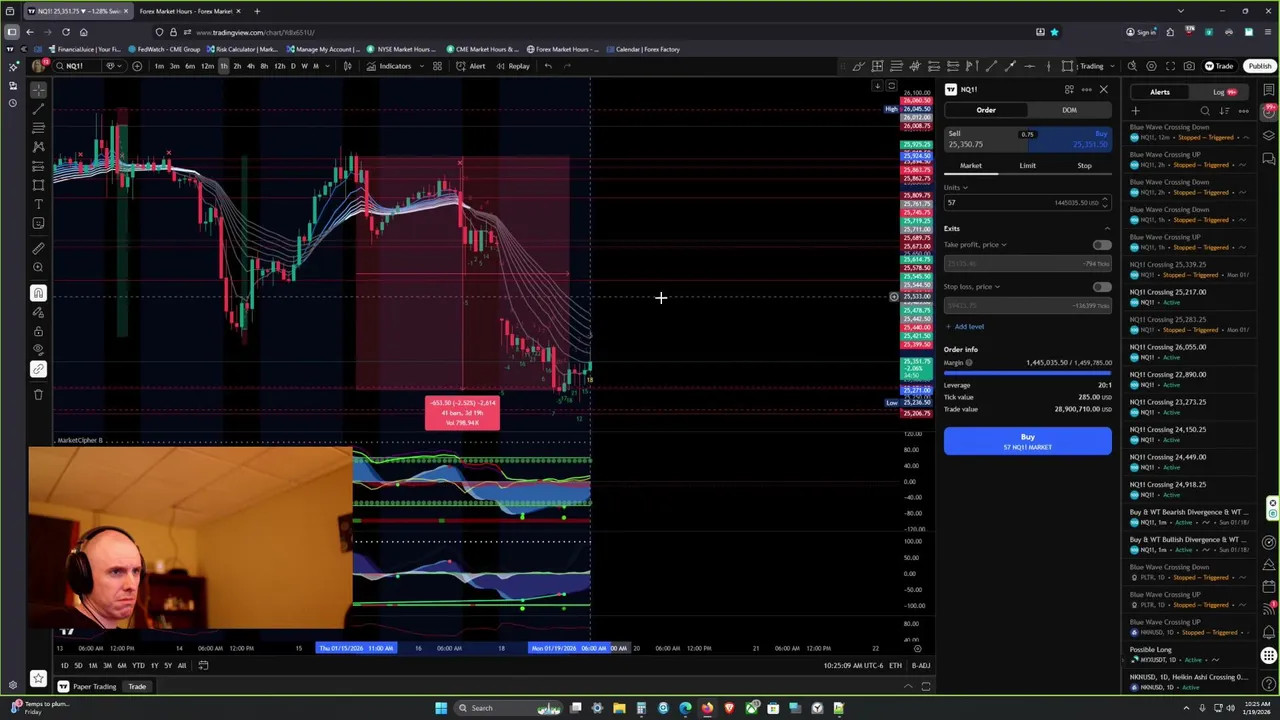The height and width of the screenshot is (720, 1280).
Task: Remove drawings with trash icon
Action: tap(38, 394)
